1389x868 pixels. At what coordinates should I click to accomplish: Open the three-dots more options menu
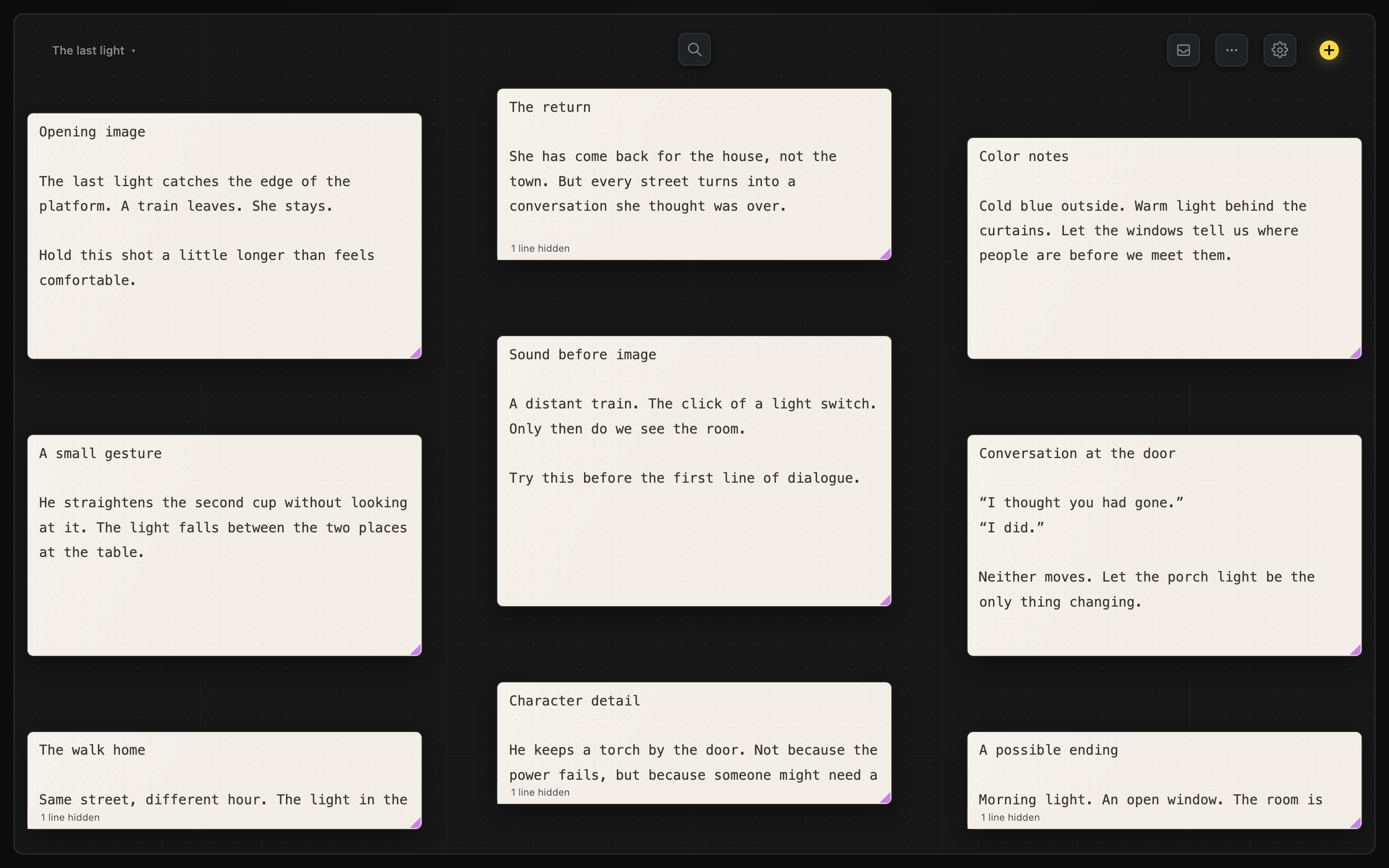coord(1231,50)
